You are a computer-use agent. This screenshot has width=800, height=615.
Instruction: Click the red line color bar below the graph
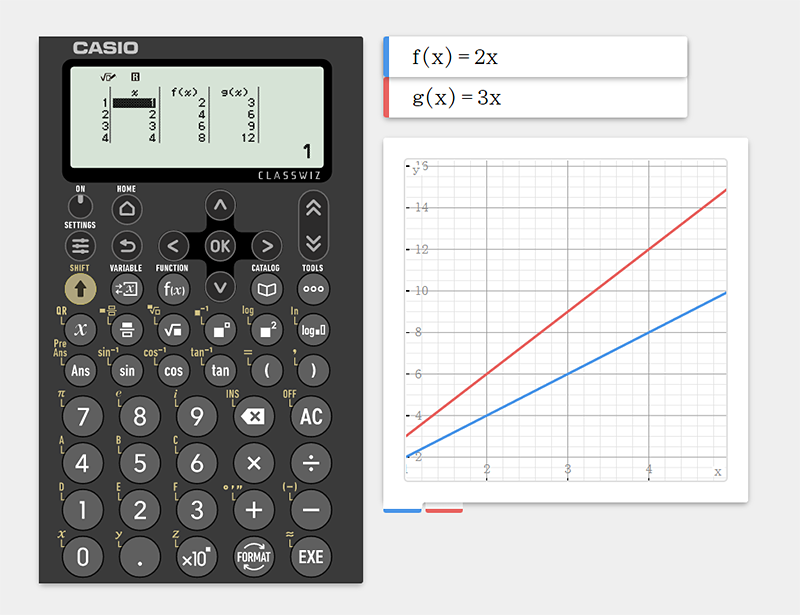444,509
